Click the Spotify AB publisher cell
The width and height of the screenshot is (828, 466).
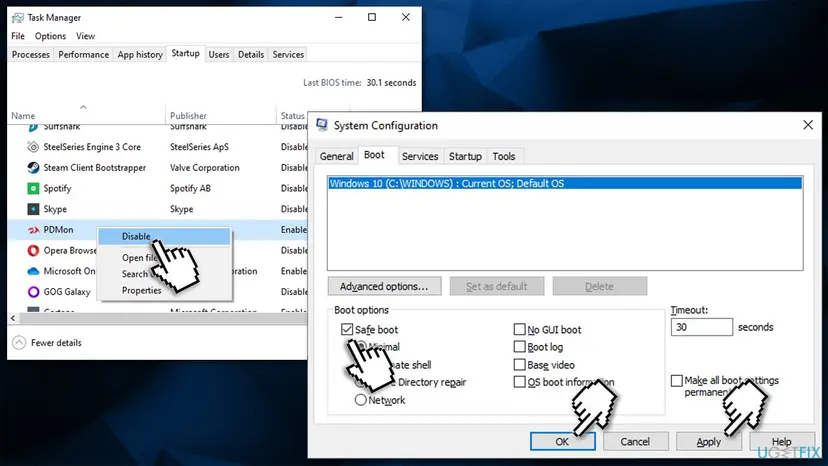(x=190, y=188)
